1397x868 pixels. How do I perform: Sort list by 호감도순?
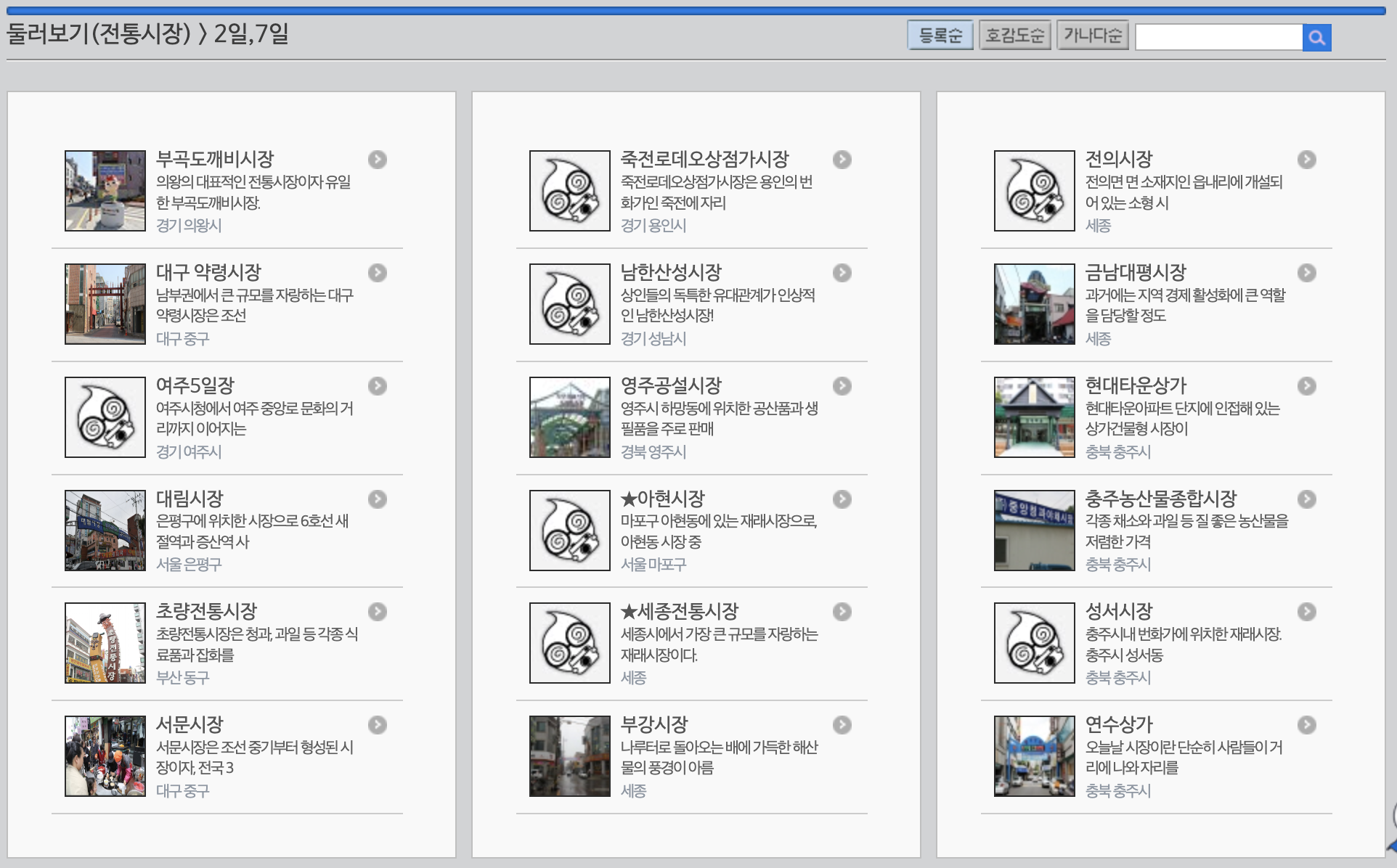pyautogui.click(x=1014, y=36)
